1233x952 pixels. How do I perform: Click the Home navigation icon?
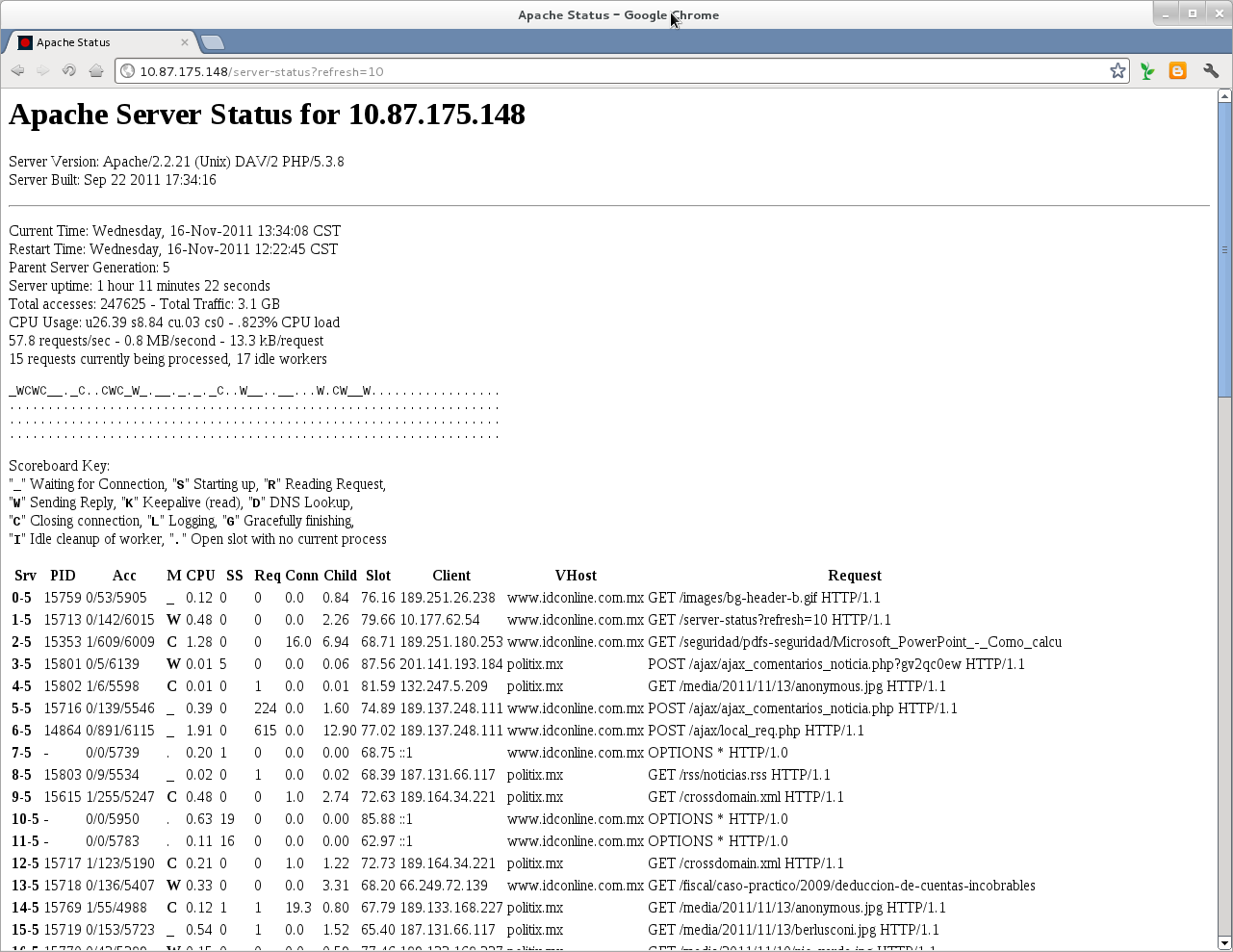[x=94, y=70]
